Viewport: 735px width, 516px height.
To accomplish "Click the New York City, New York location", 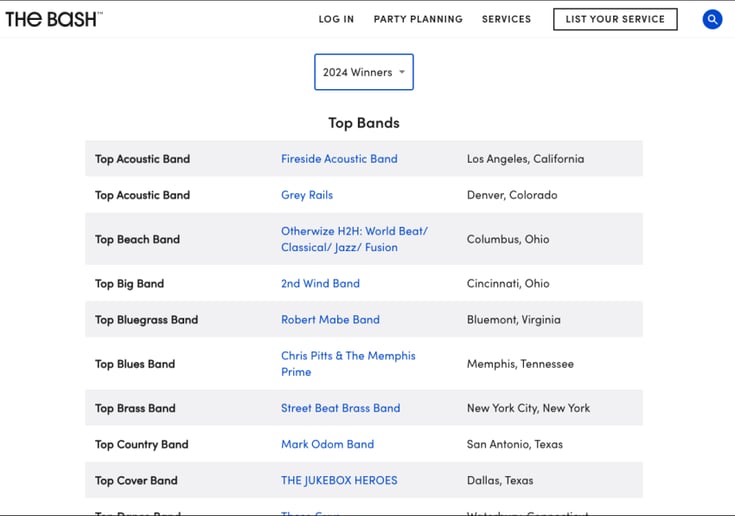I will point(528,408).
